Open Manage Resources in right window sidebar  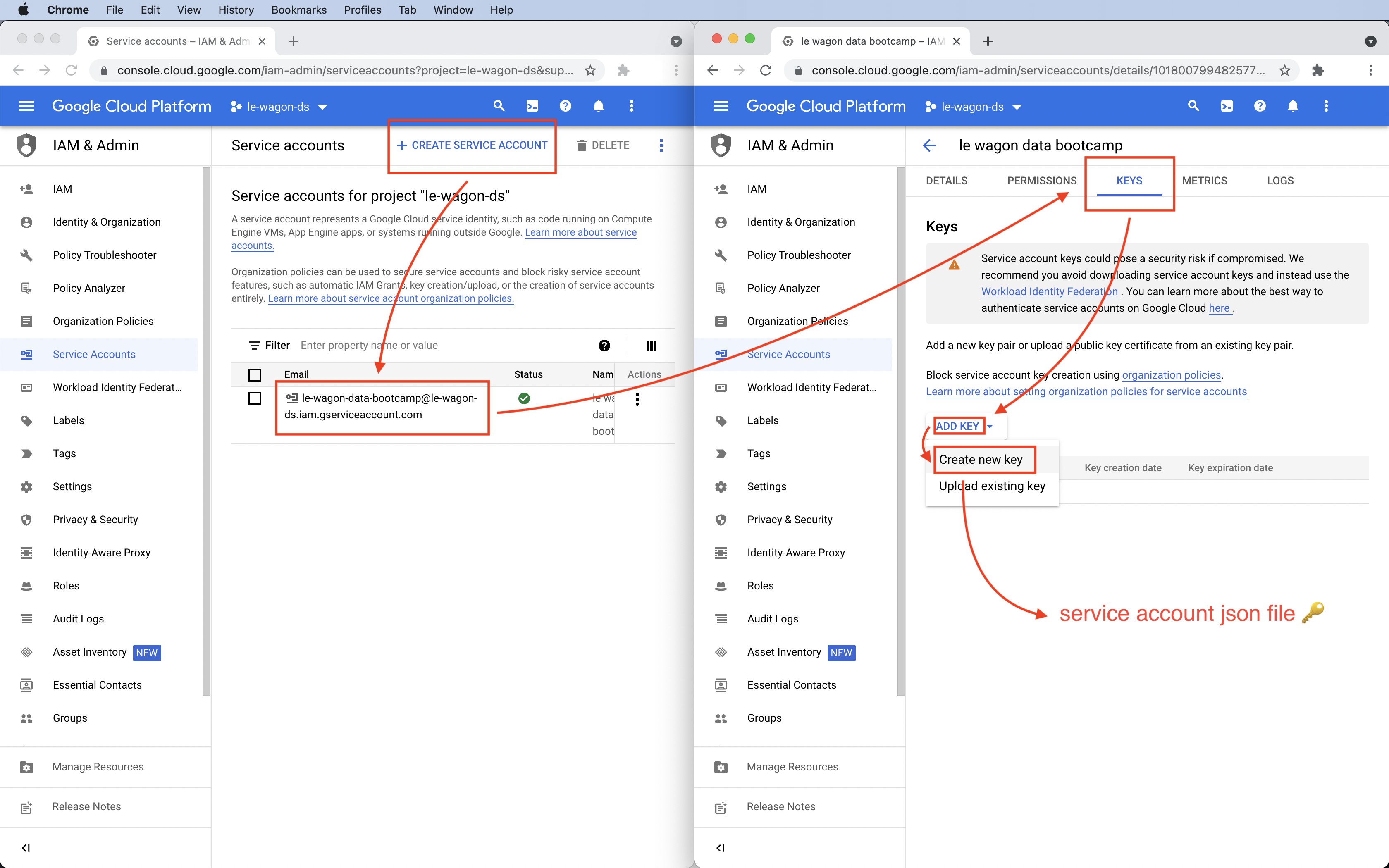click(792, 767)
